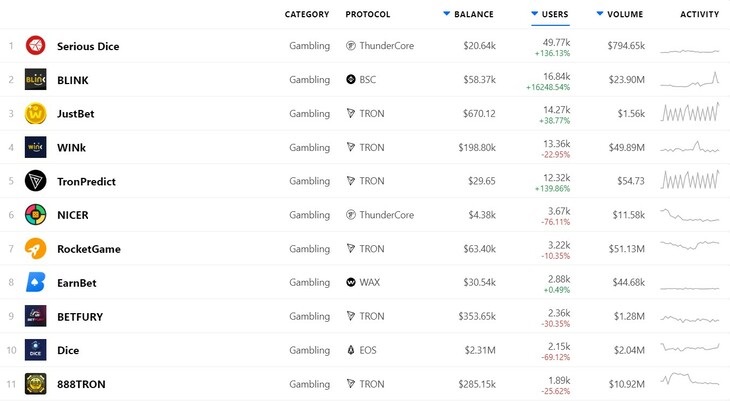The width and height of the screenshot is (730, 401).
Task: Click the 2.15k users value
Action: pos(559,347)
